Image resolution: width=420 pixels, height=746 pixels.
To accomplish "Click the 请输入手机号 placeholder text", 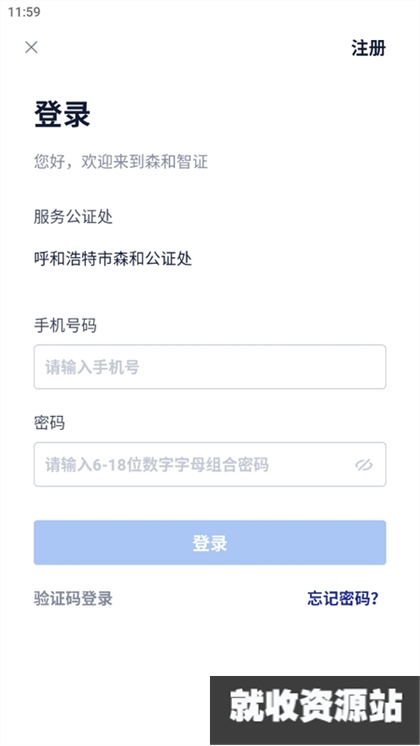I will [92, 367].
